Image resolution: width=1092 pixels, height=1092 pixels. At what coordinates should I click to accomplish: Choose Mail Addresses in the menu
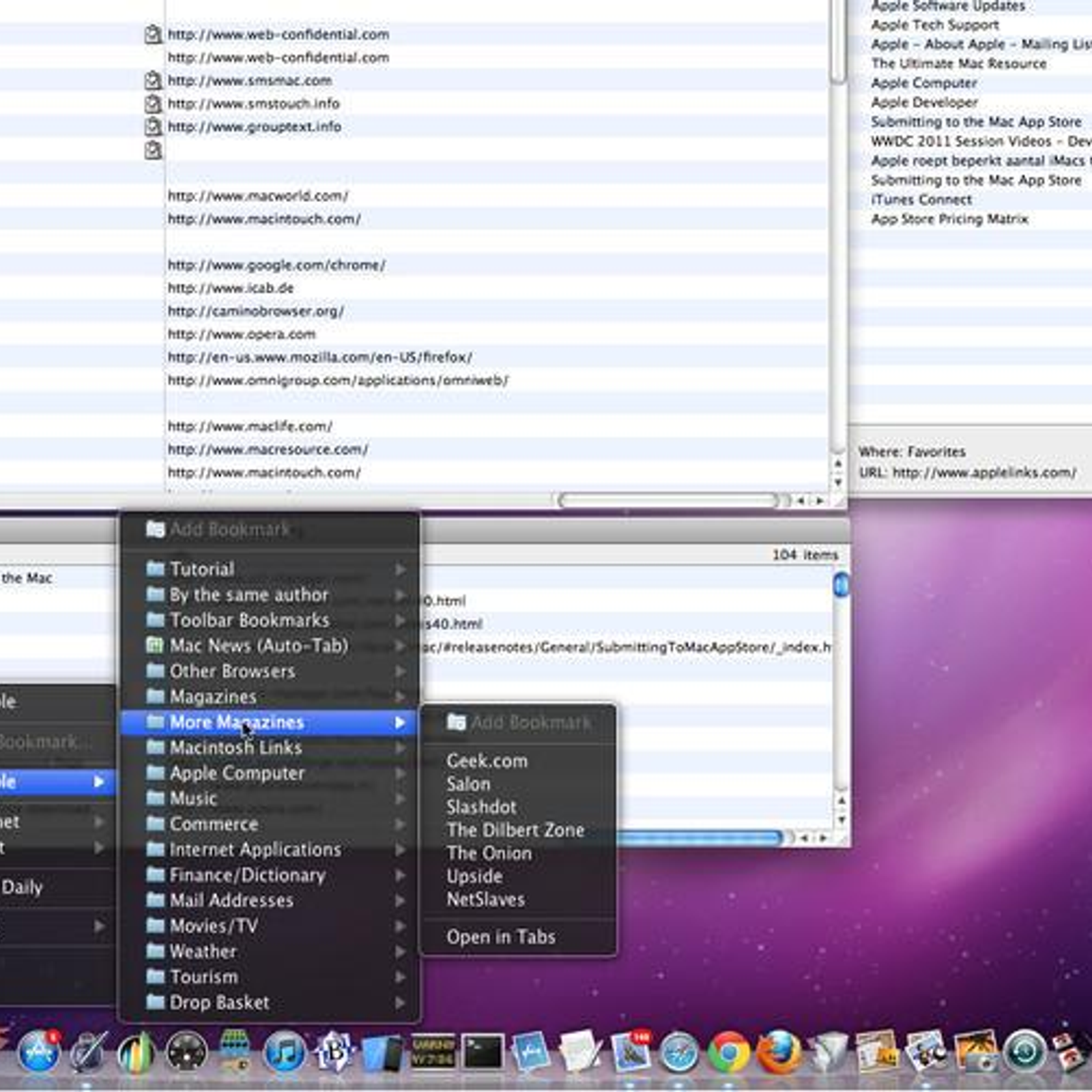(x=269, y=901)
